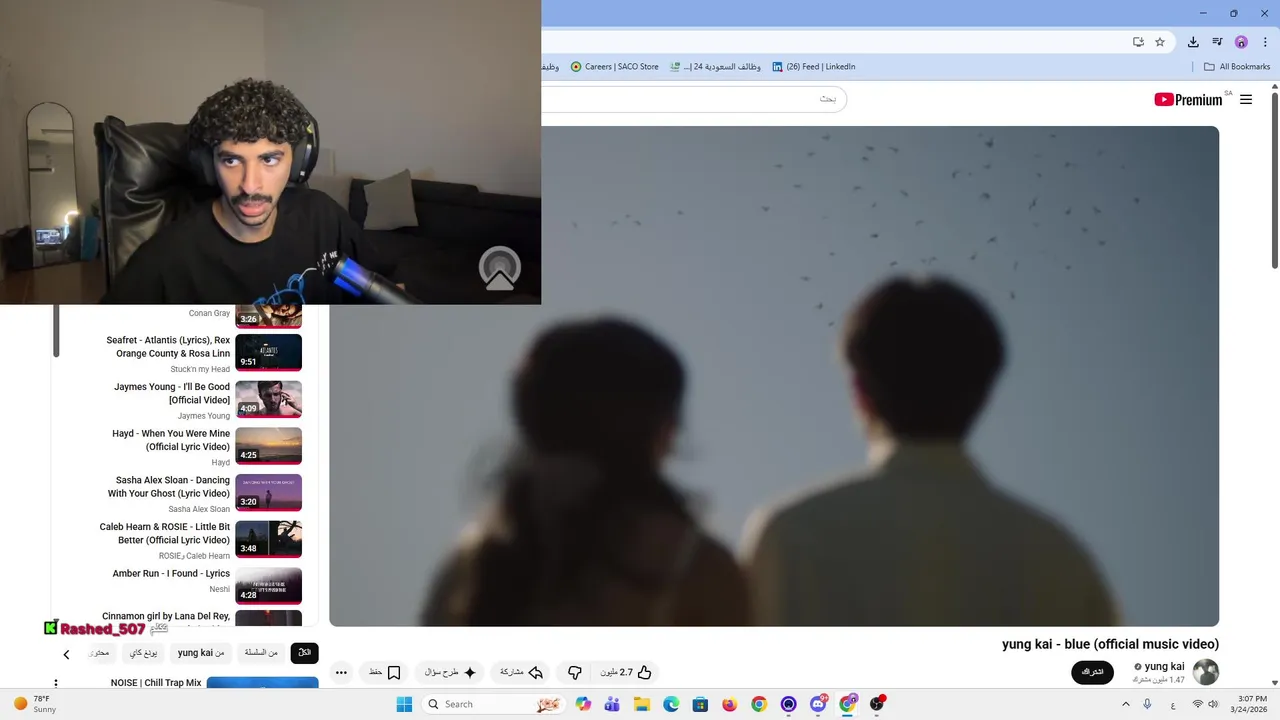Open YouTube hamburger guide menu
The width and height of the screenshot is (1280, 720).
1246,99
